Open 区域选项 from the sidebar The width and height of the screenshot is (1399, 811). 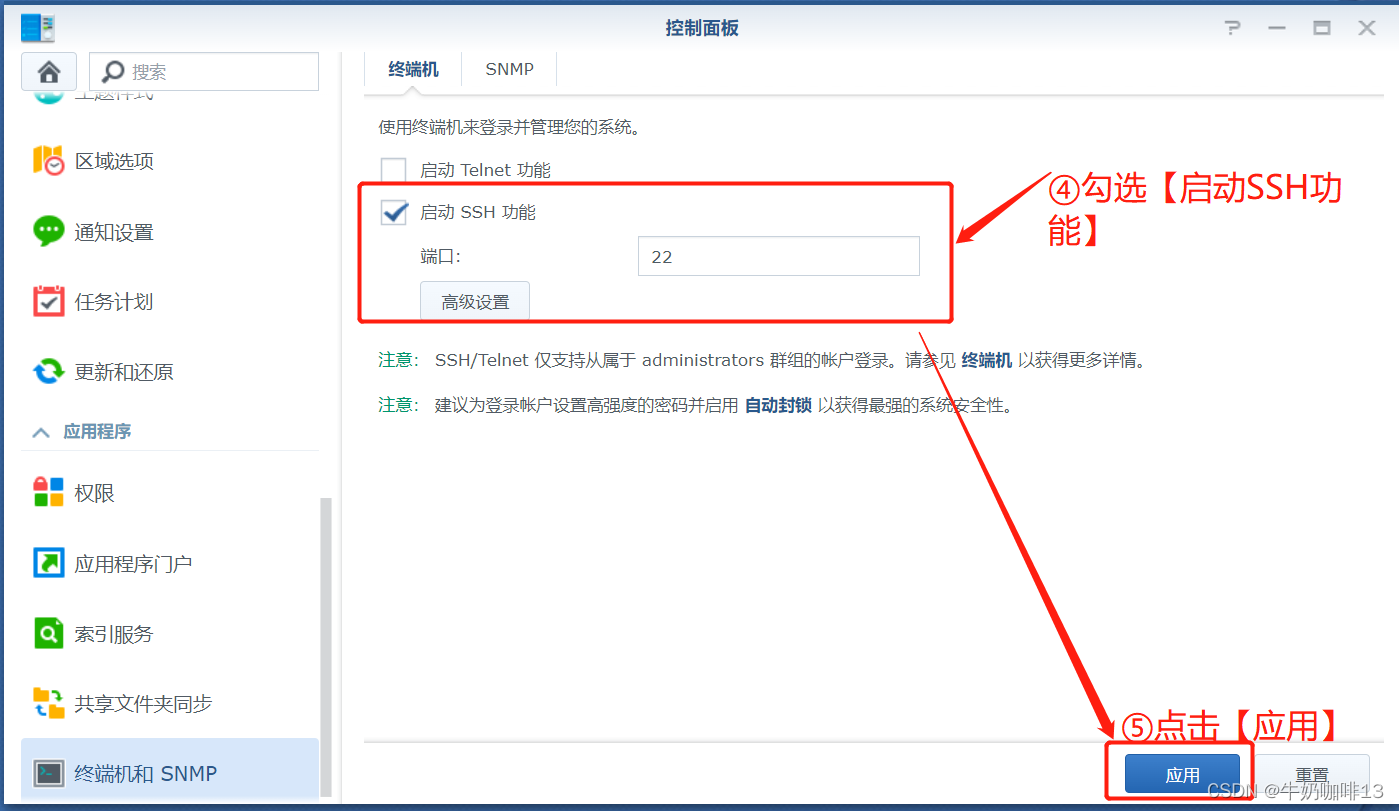(170, 161)
